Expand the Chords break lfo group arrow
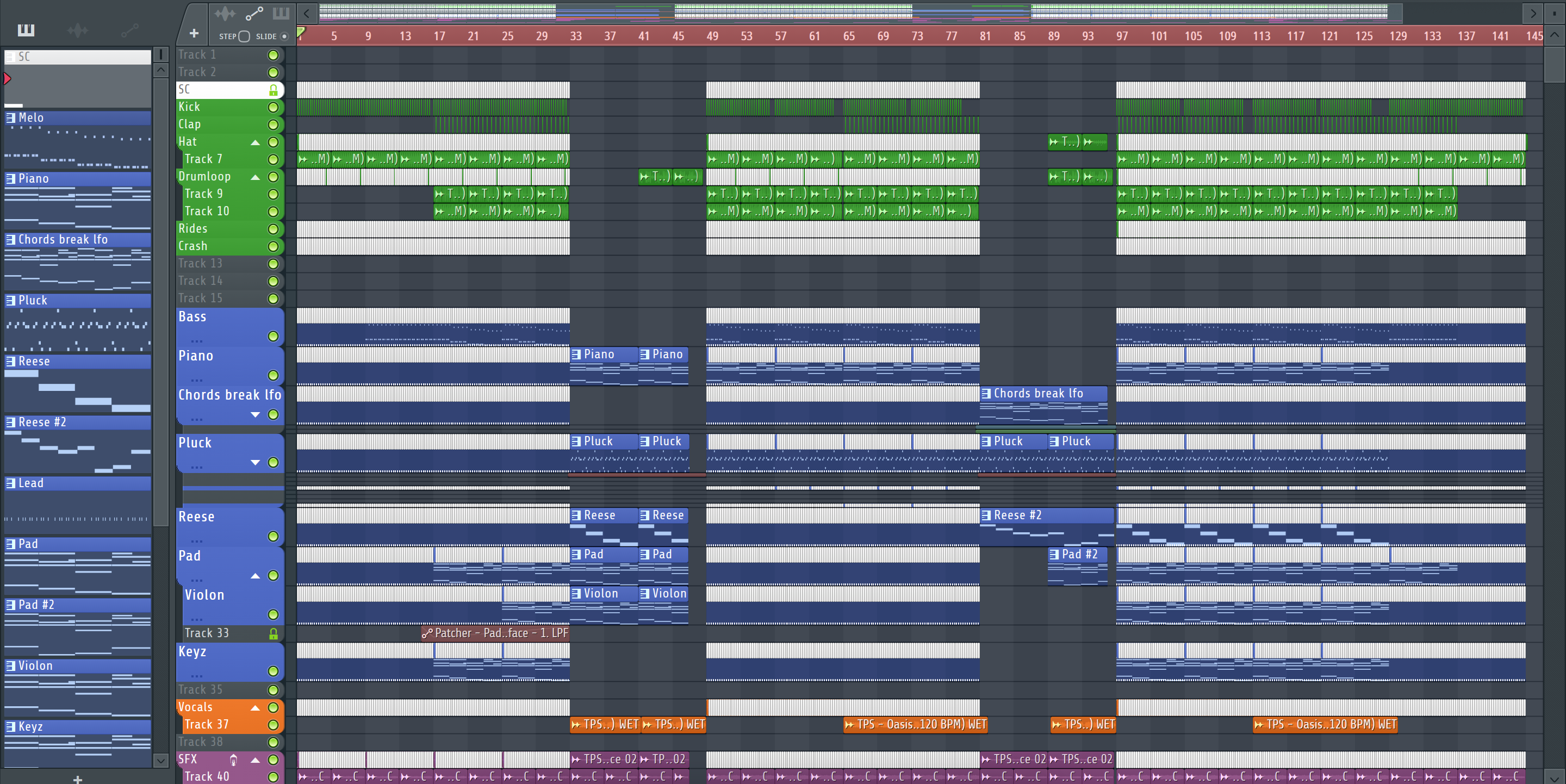Screen dimensions: 1566x784 [x=256, y=414]
